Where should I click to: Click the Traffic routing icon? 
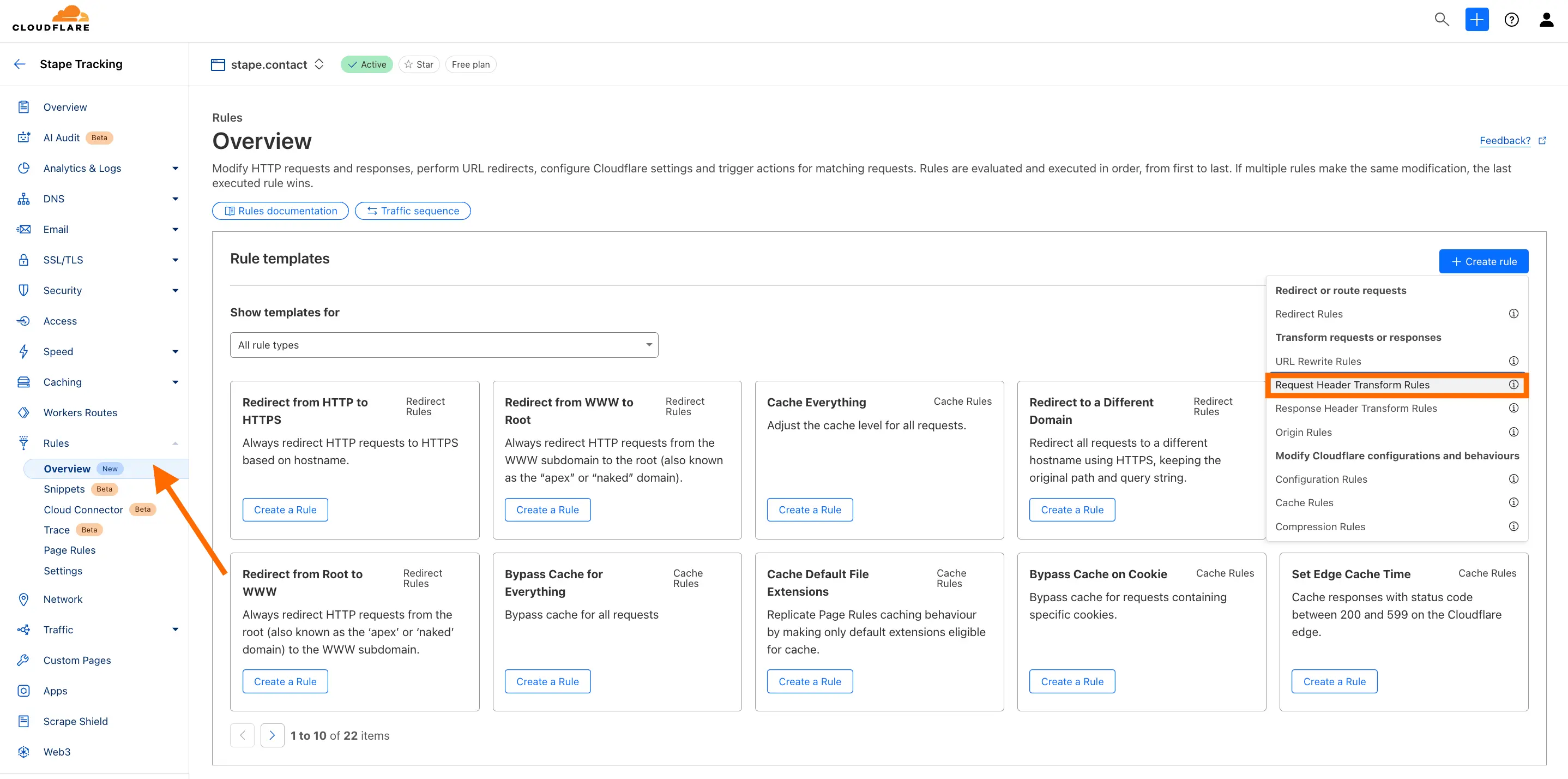tap(24, 630)
